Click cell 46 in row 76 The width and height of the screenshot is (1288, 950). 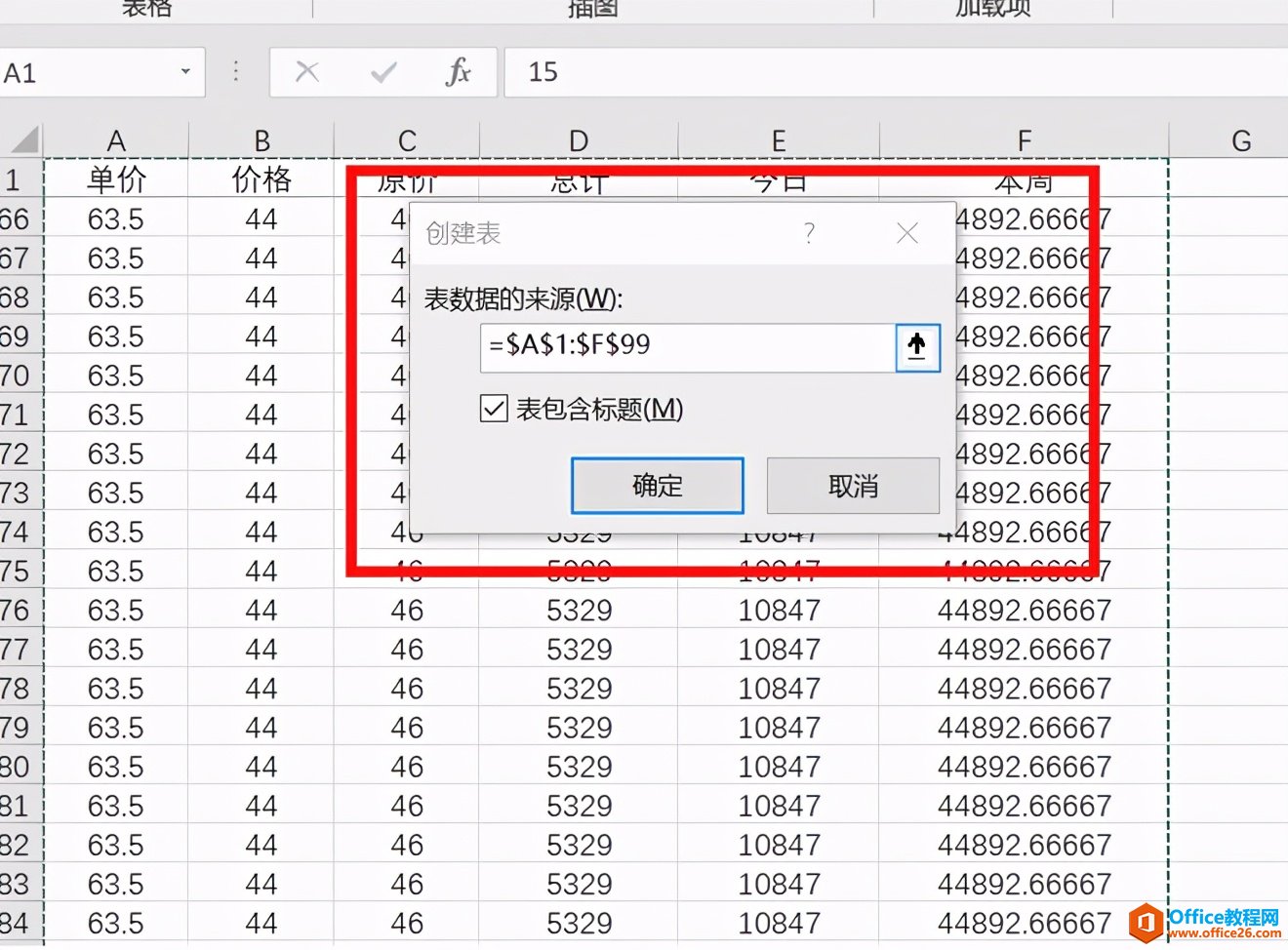pos(407,611)
